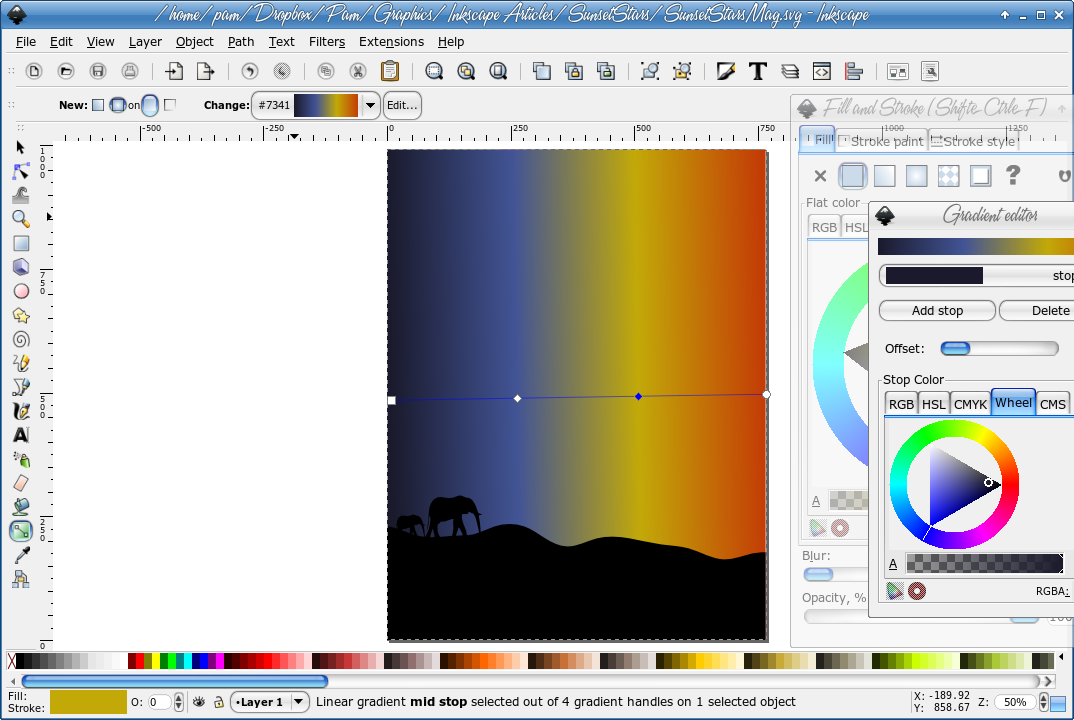Open the File menu
This screenshot has height=720, width=1074.
(26, 42)
